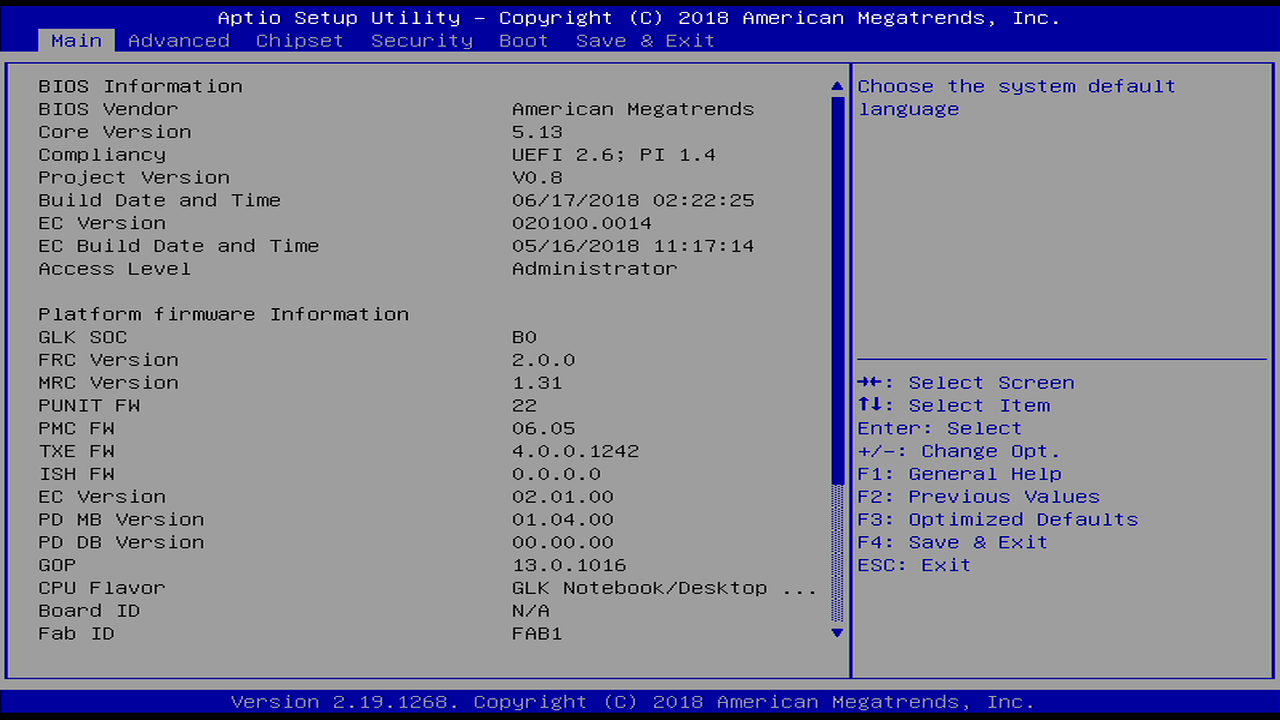This screenshot has height=720, width=1280.
Task: Click the GLK Notebook/Desktop value
Action: (665, 588)
